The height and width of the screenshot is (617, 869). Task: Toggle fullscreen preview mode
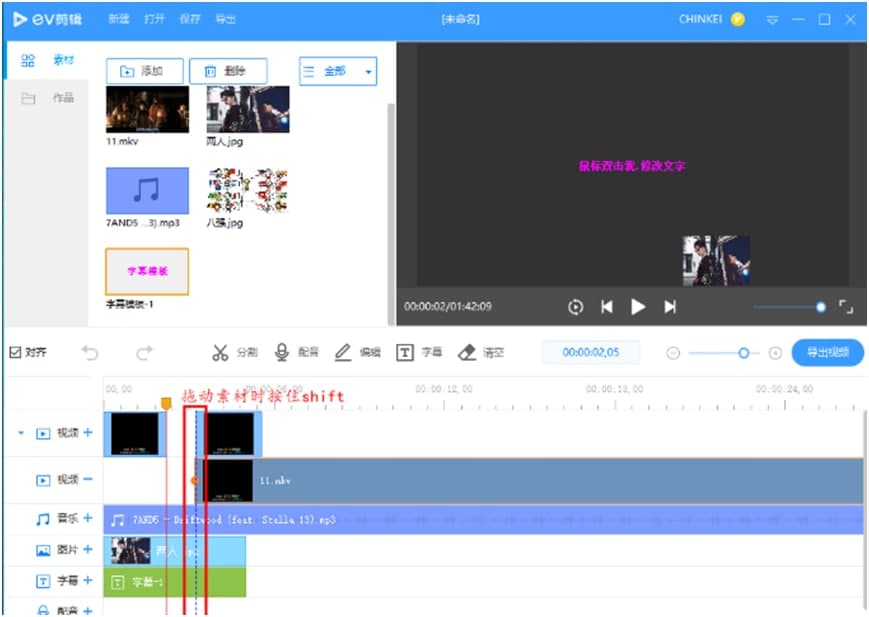coord(846,307)
